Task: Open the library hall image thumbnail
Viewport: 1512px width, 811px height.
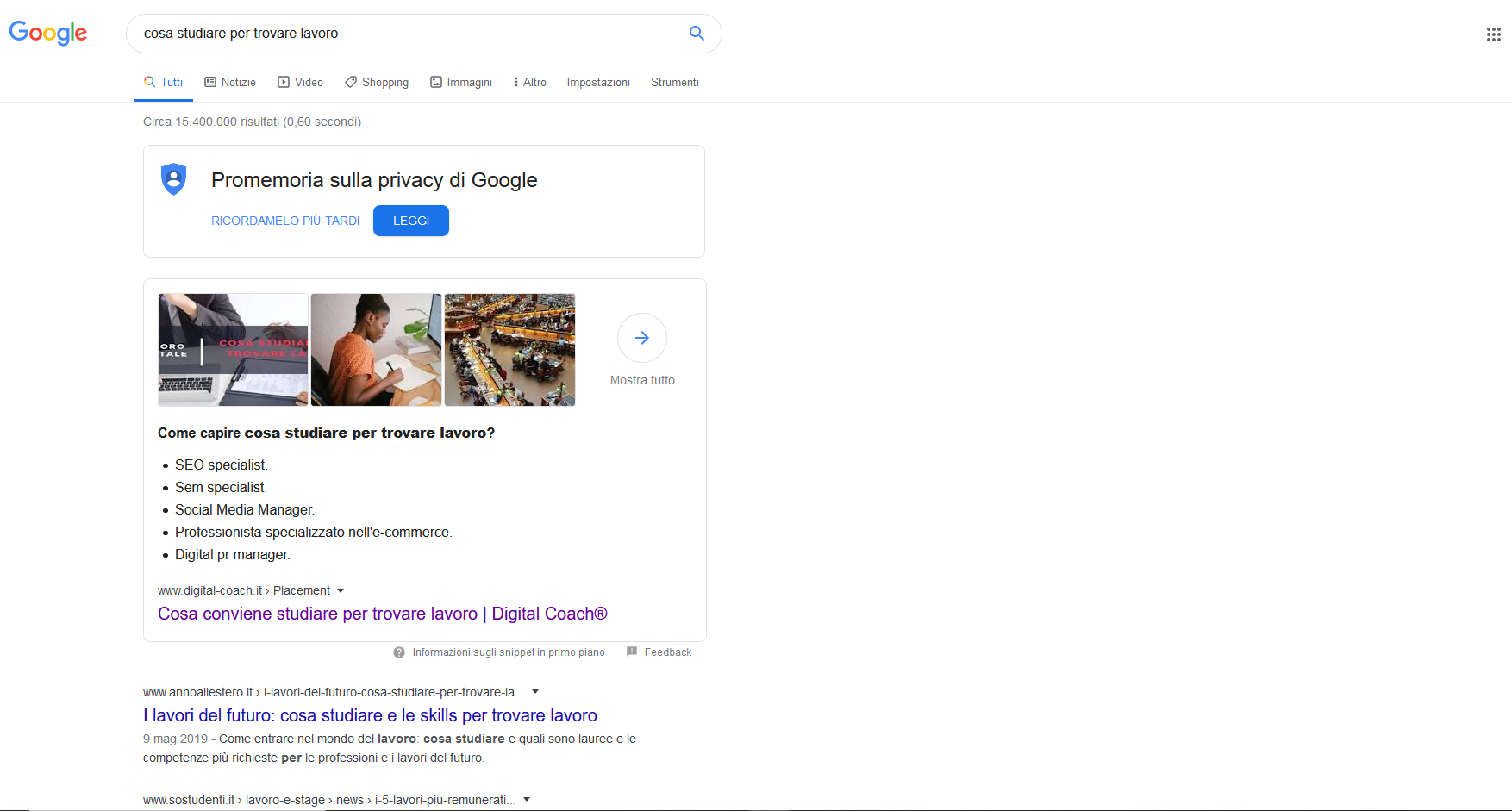Action: tap(509, 350)
